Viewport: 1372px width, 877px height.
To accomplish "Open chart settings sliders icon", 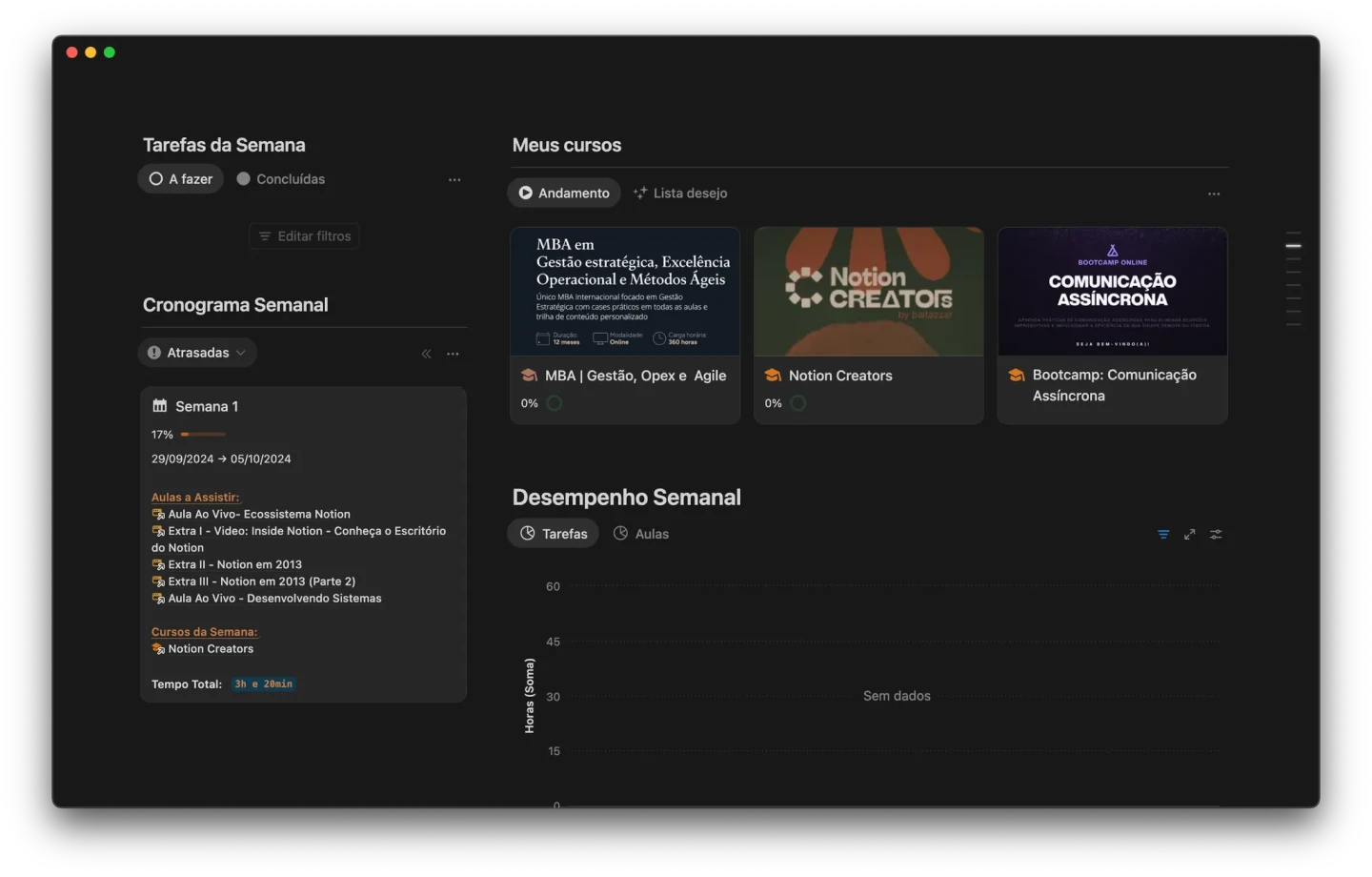I will (x=1216, y=535).
